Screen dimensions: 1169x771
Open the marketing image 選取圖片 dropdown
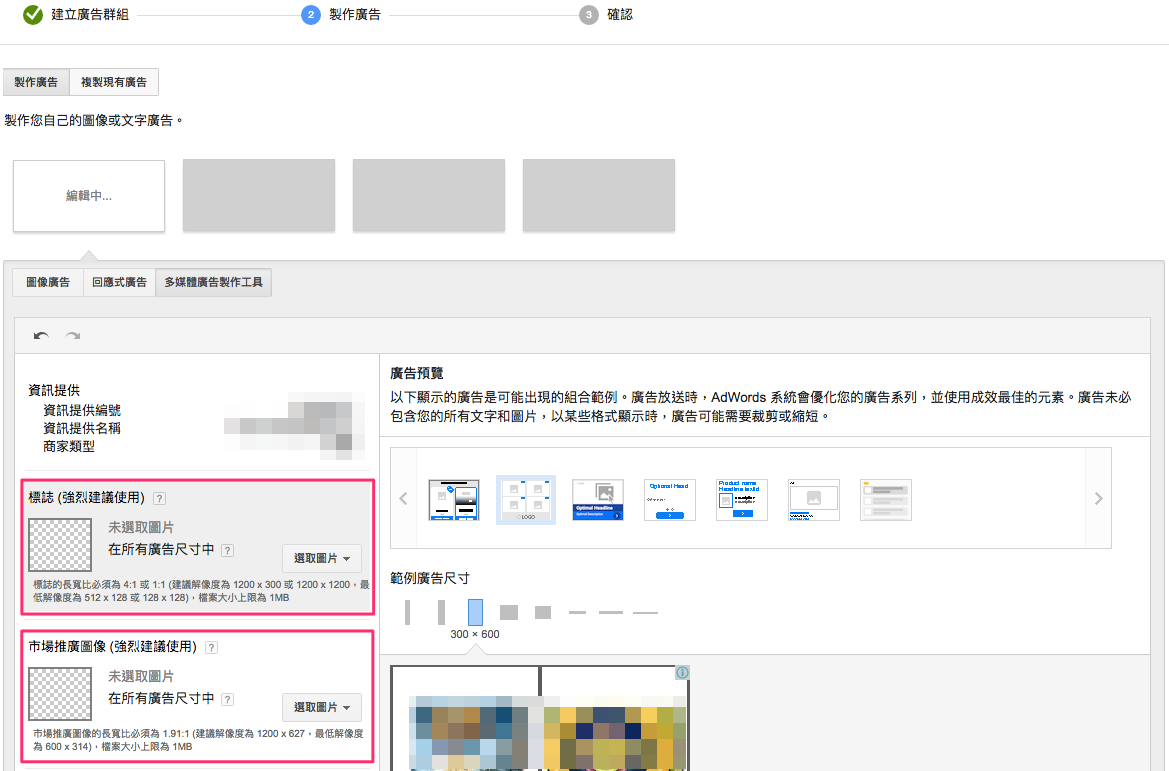[321, 707]
